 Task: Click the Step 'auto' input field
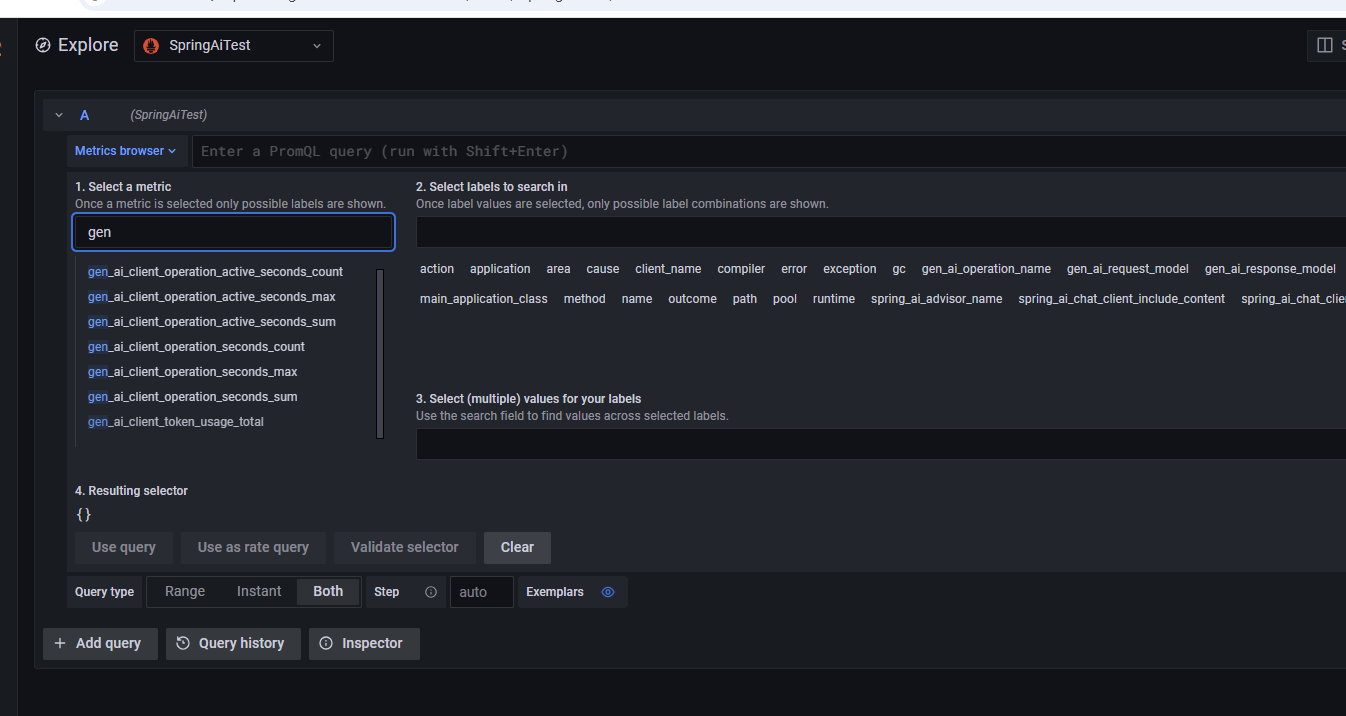tap(482, 592)
